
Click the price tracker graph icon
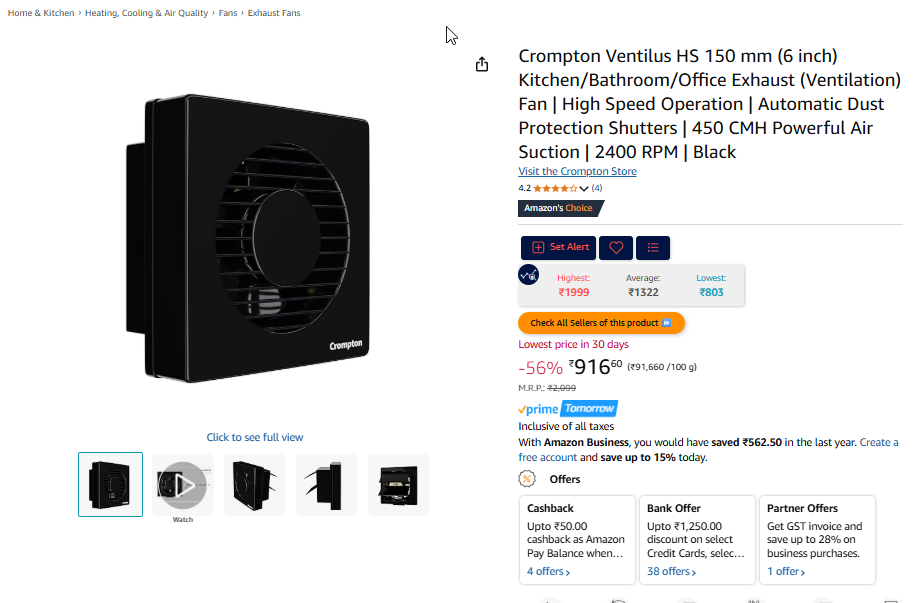pos(528,275)
